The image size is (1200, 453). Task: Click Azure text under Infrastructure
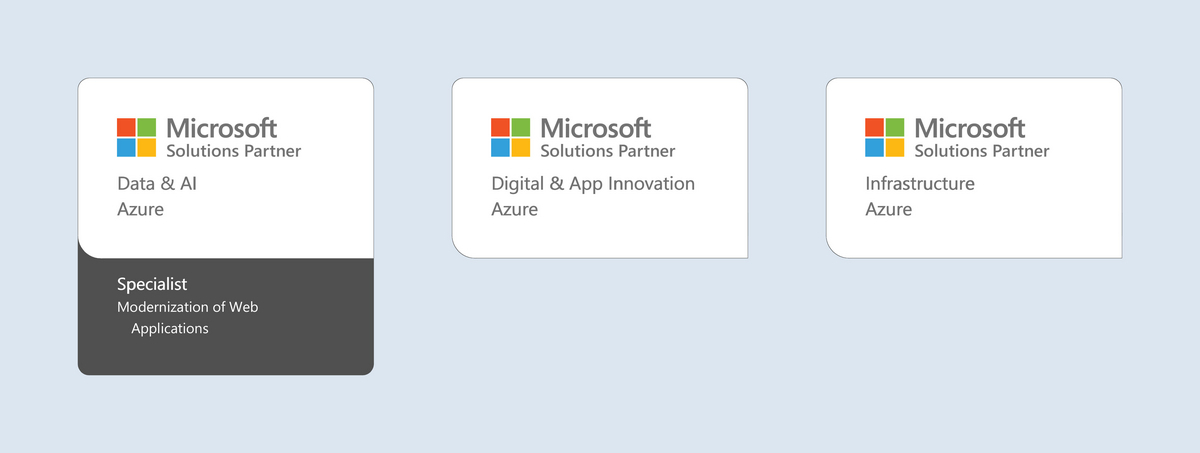tap(888, 210)
